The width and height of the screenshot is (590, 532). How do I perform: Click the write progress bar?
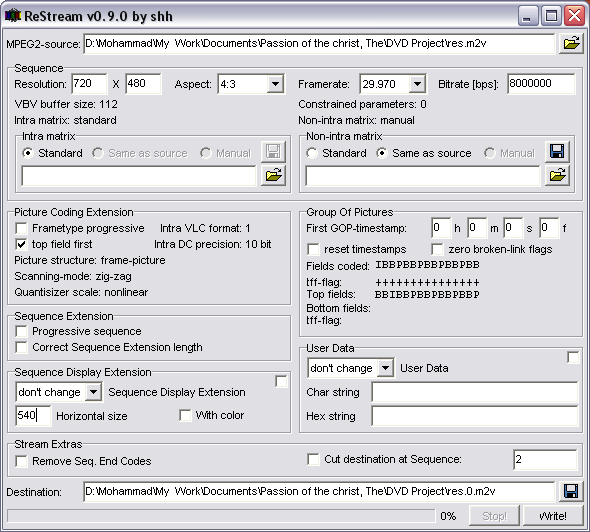click(221, 516)
